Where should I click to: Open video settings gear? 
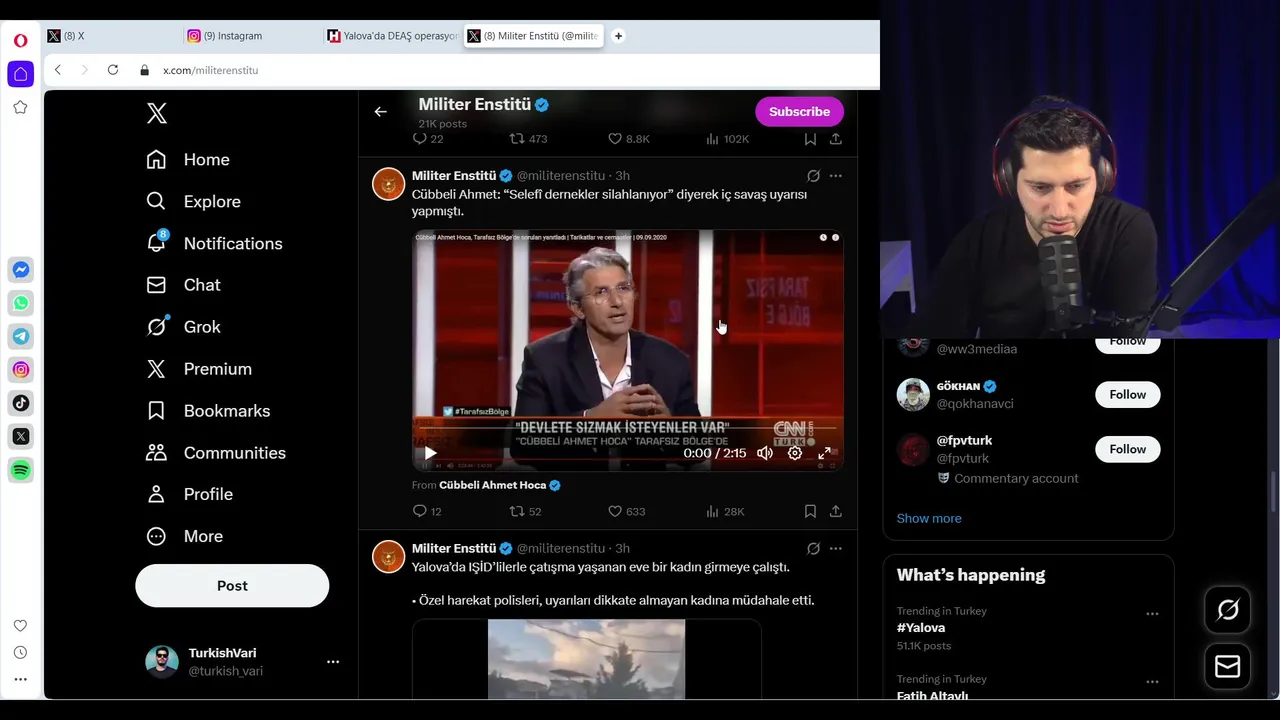coord(795,453)
